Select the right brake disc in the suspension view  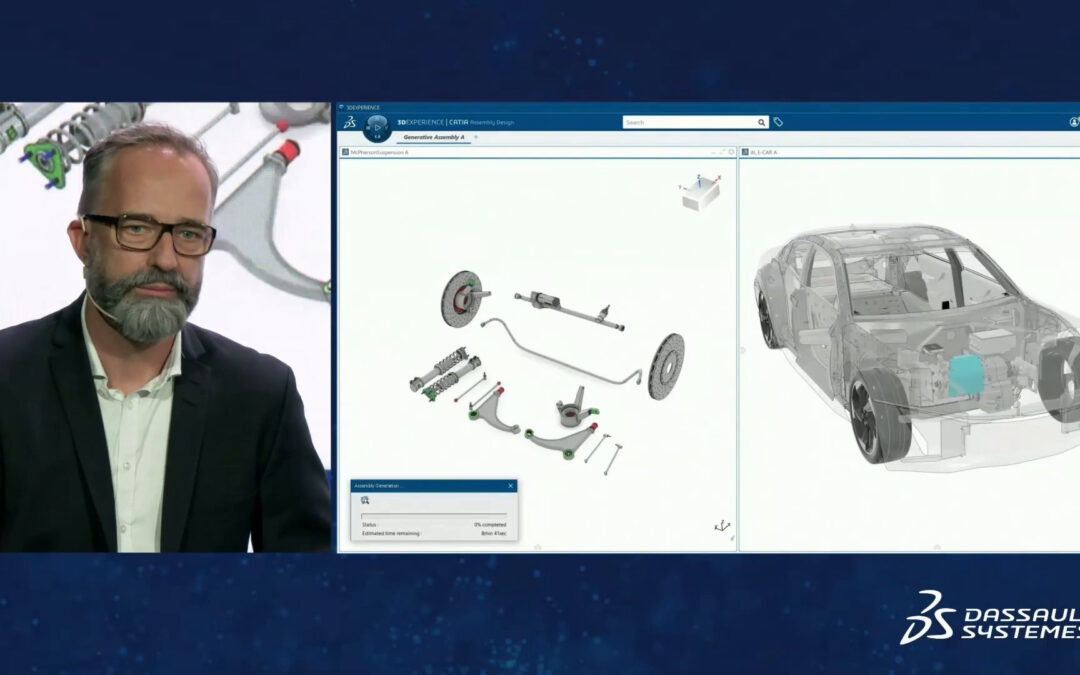[x=666, y=366]
